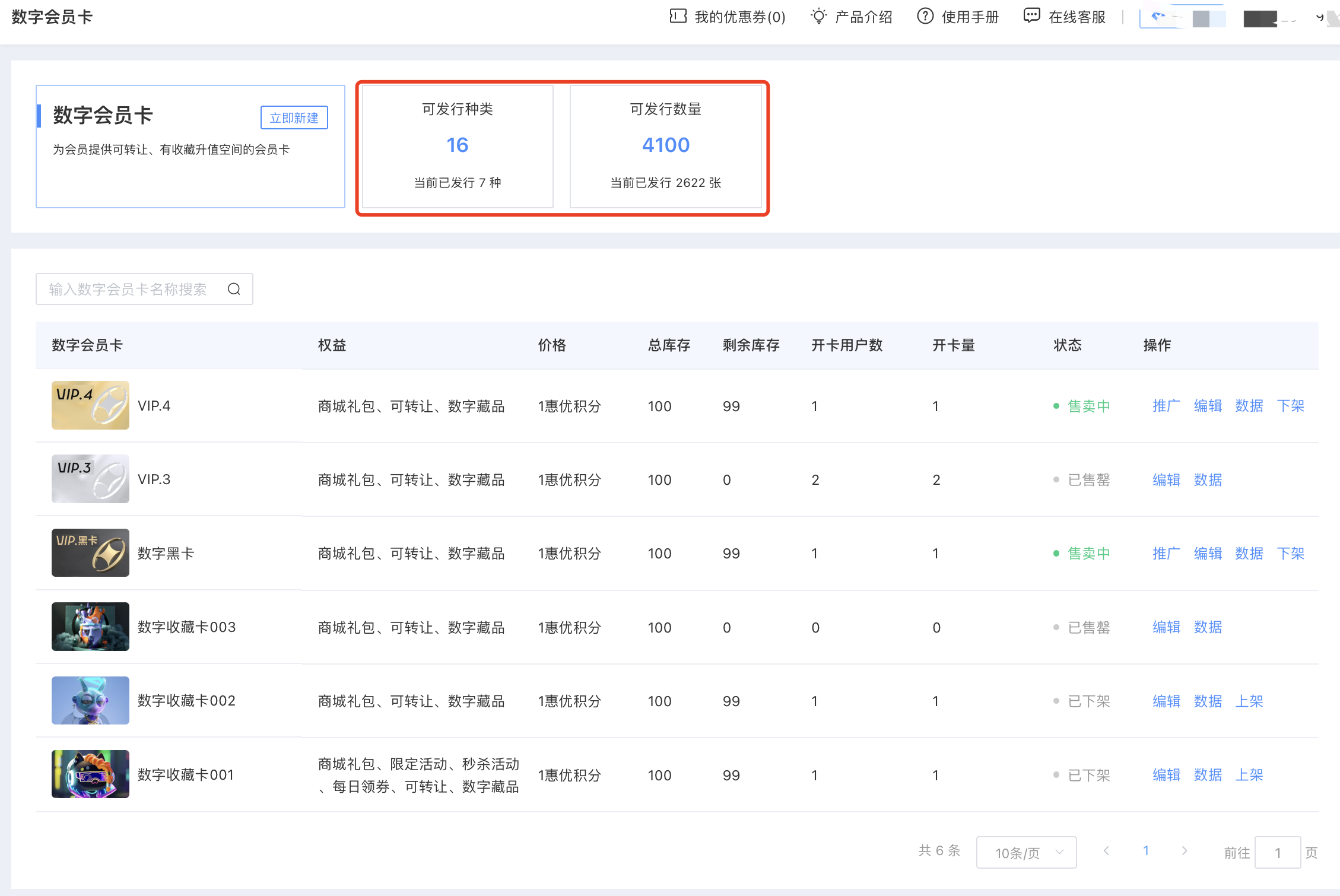Go to next page arrow

click(x=1184, y=851)
